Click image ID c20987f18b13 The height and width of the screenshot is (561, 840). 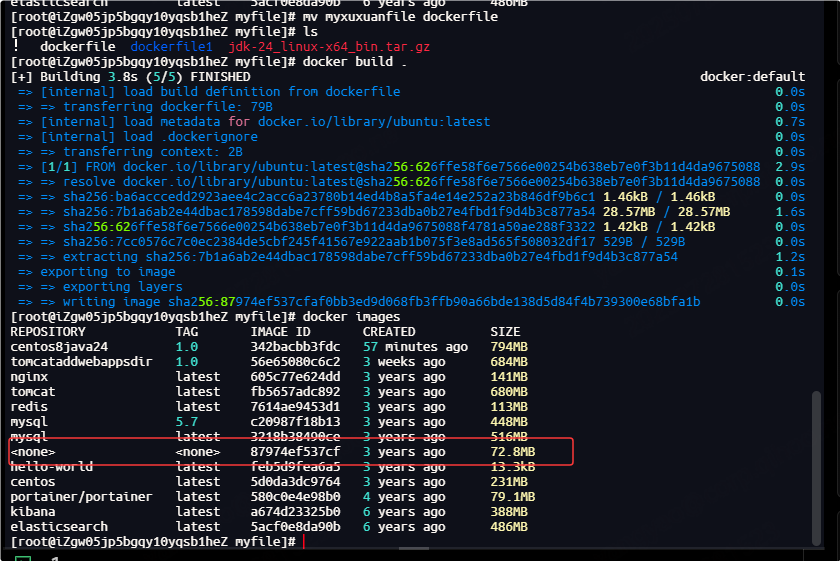295,422
